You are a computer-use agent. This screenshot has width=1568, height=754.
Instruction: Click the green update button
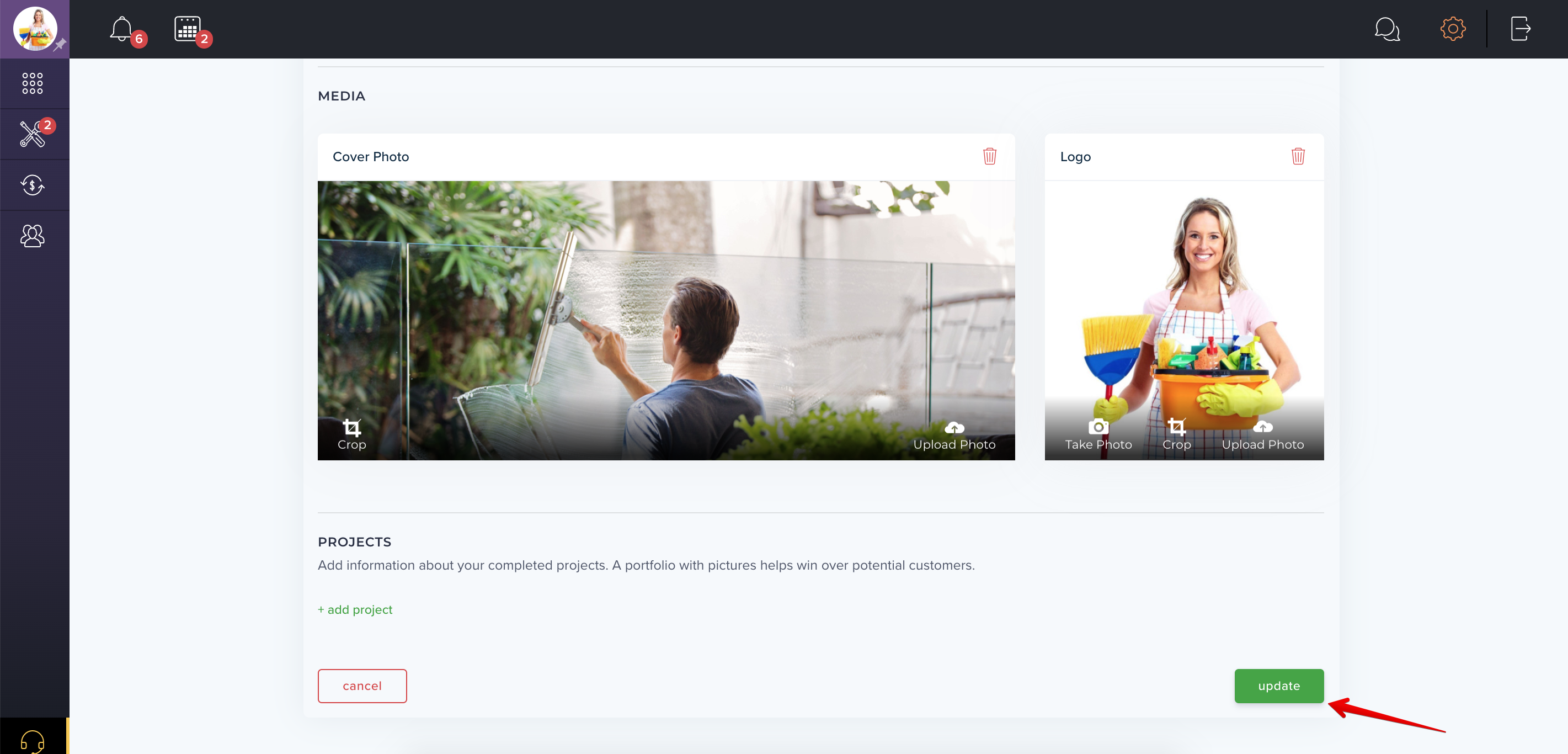(x=1279, y=686)
